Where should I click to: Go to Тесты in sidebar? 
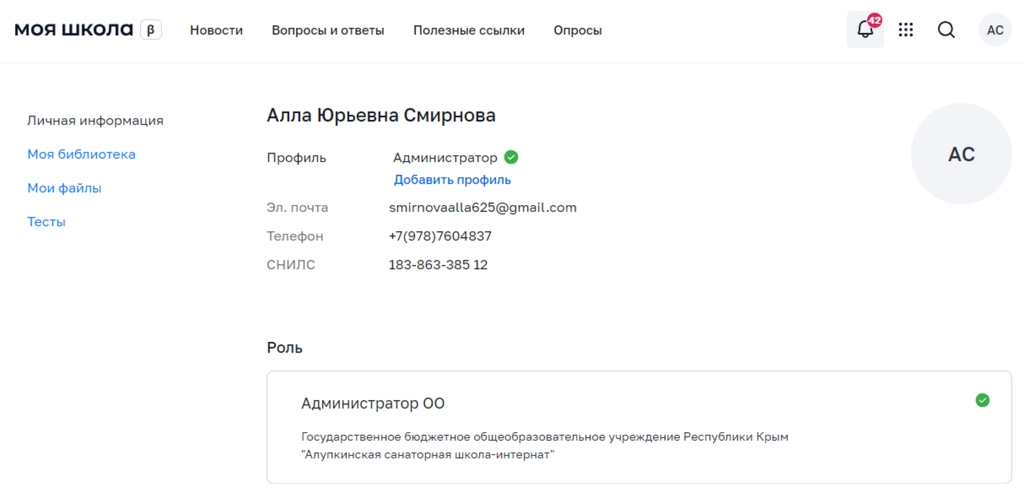46,222
